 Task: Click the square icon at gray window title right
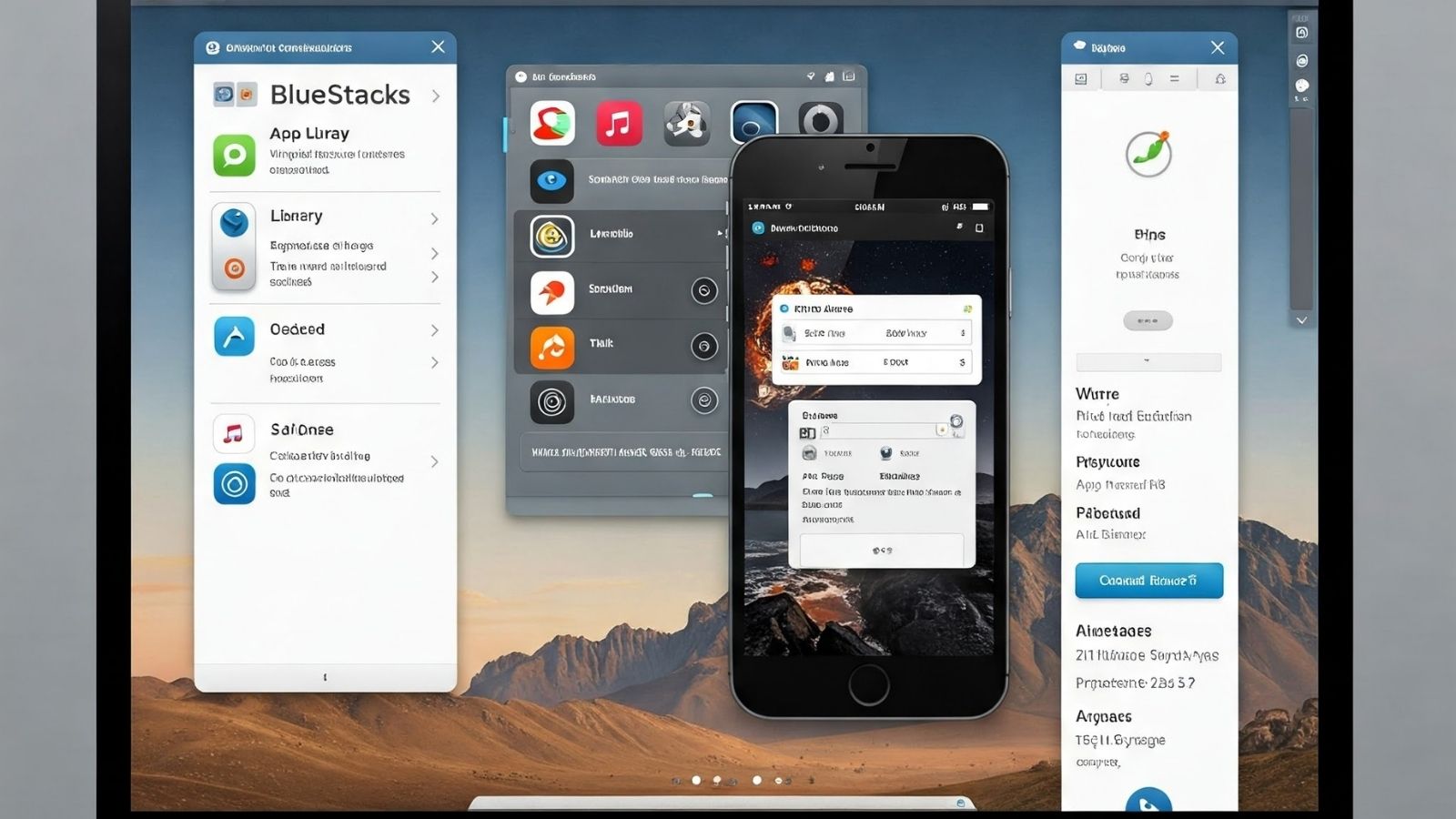tap(849, 76)
